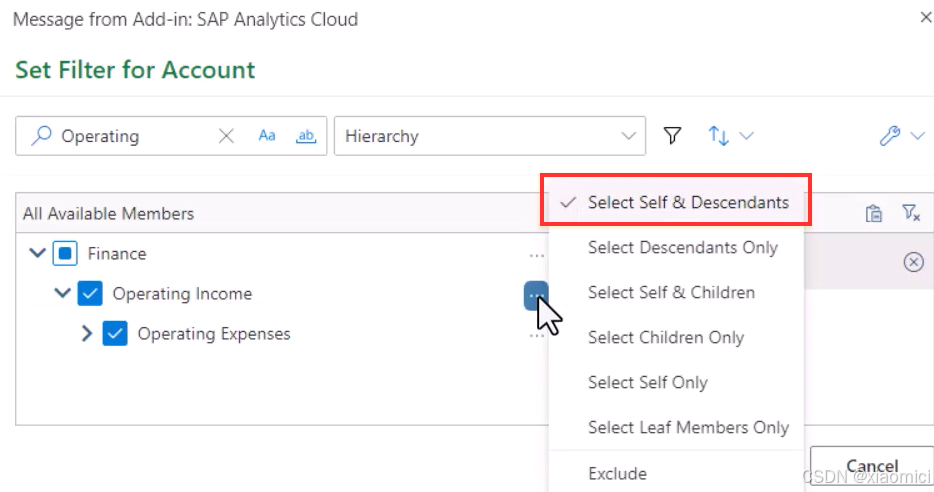The width and height of the screenshot is (934, 492).
Task: Click the clear all filters icon
Action: [x=911, y=213]
